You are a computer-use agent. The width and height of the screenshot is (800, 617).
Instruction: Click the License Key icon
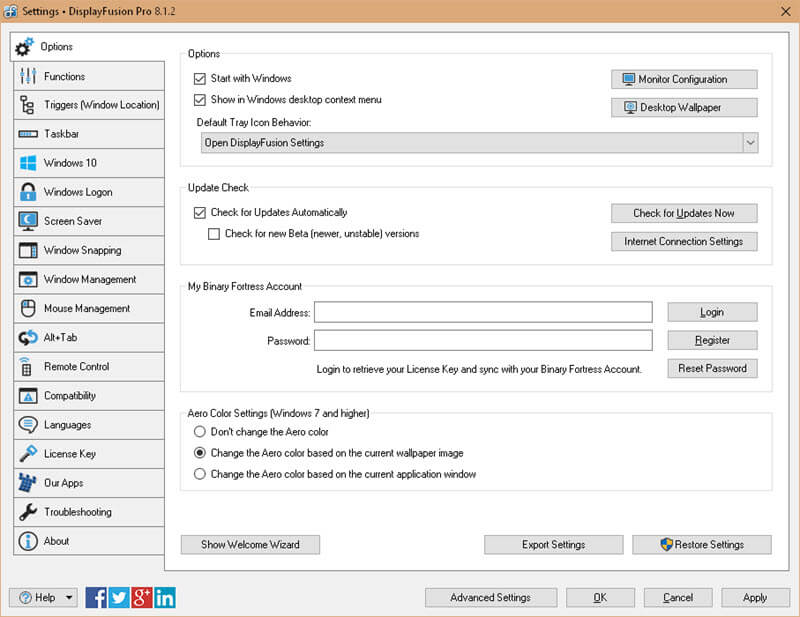(x=28, y=453)
